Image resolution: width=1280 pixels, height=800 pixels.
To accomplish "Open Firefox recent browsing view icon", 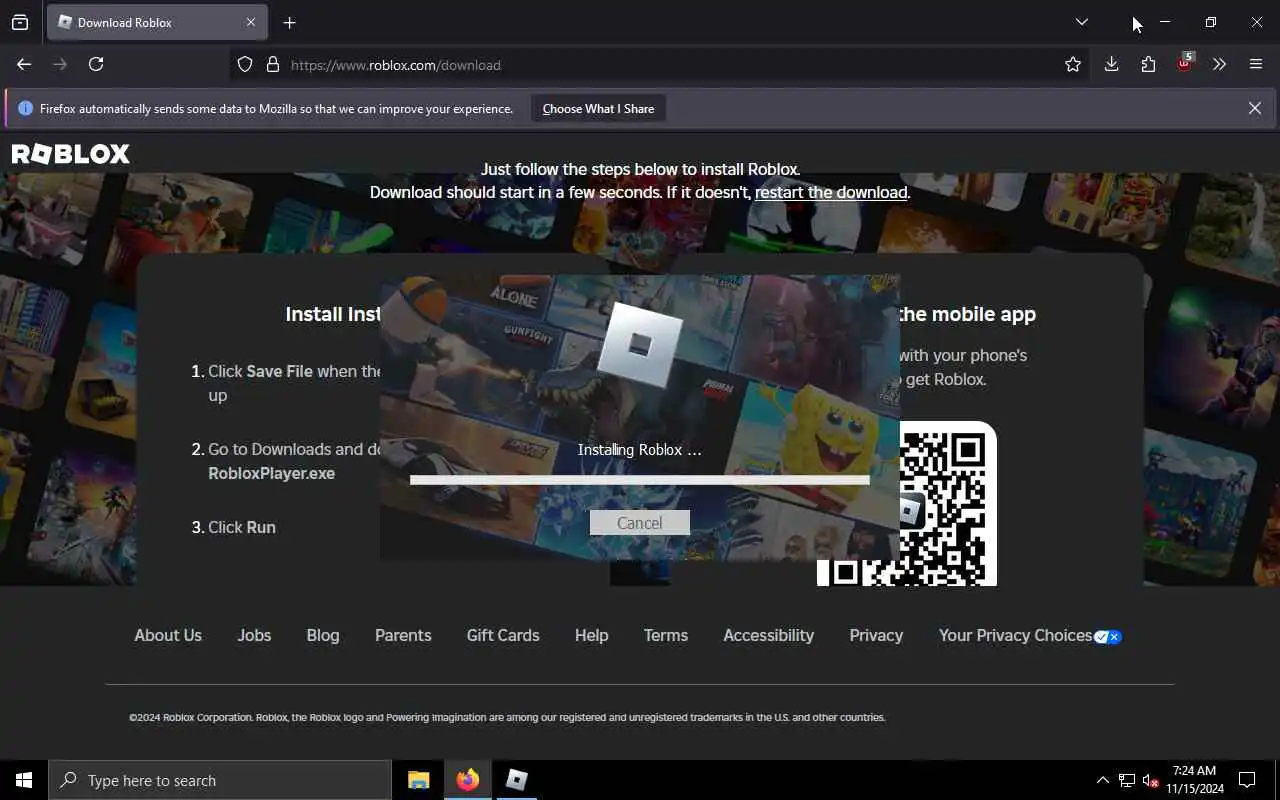I will [20, 22].
